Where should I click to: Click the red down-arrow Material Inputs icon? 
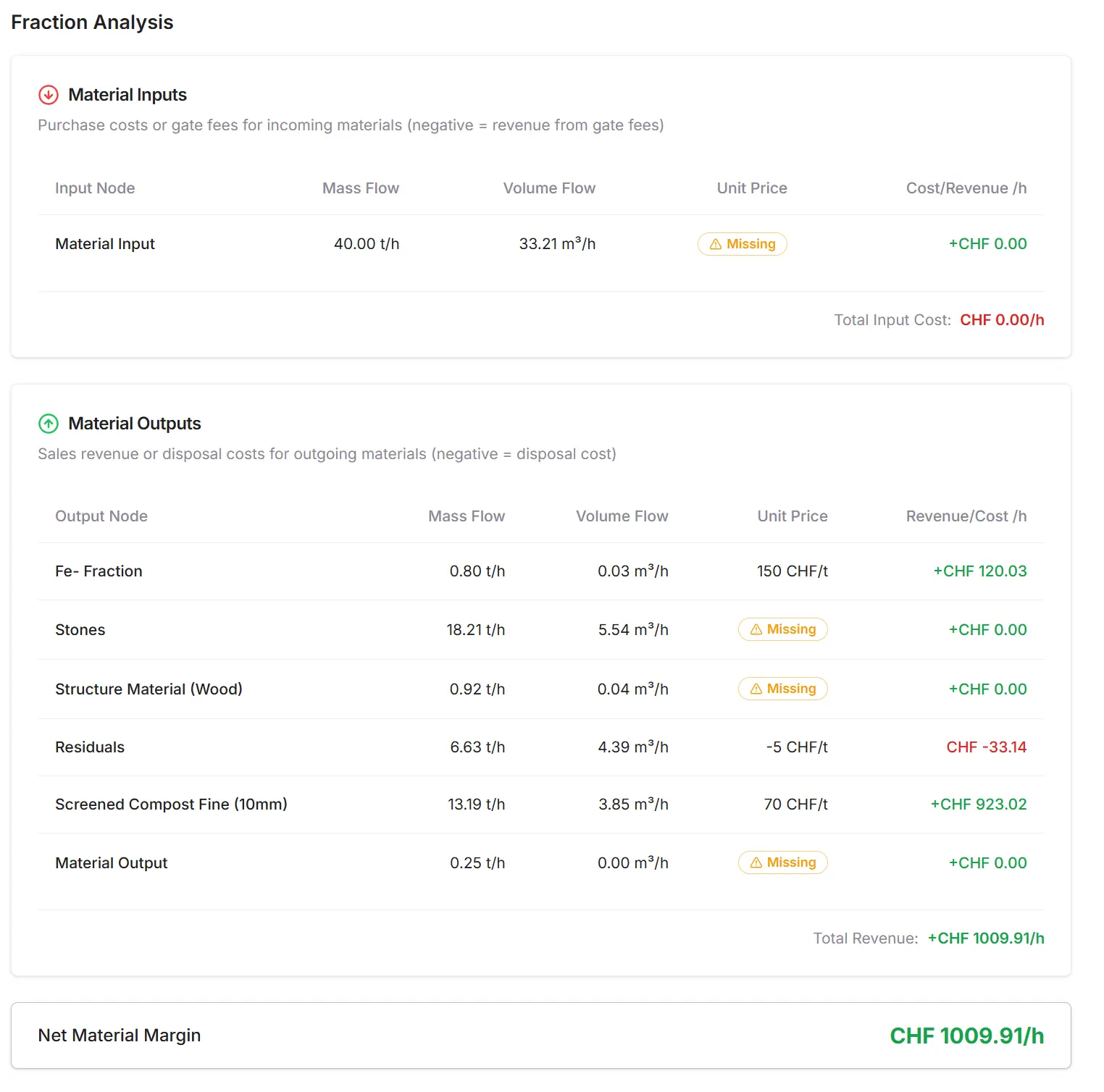click(x=49, y=95)
